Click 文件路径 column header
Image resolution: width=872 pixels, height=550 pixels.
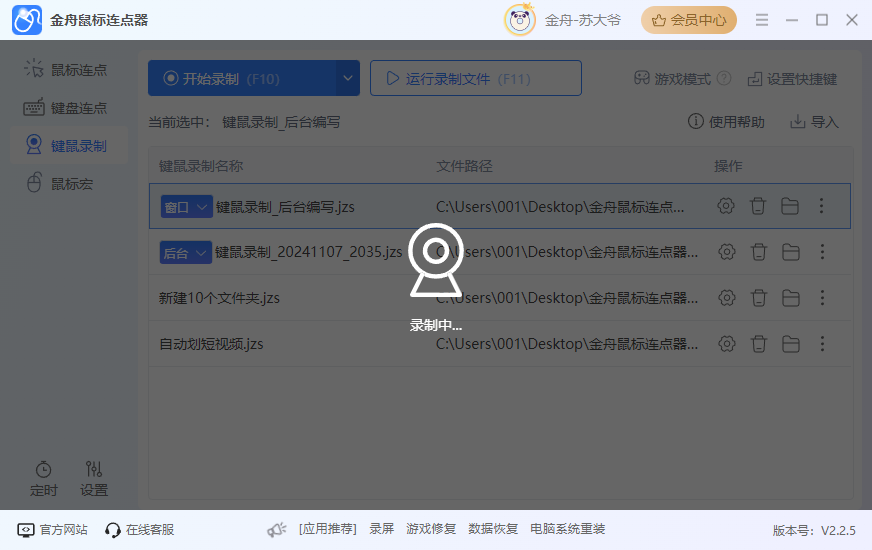tap(464, 166)
